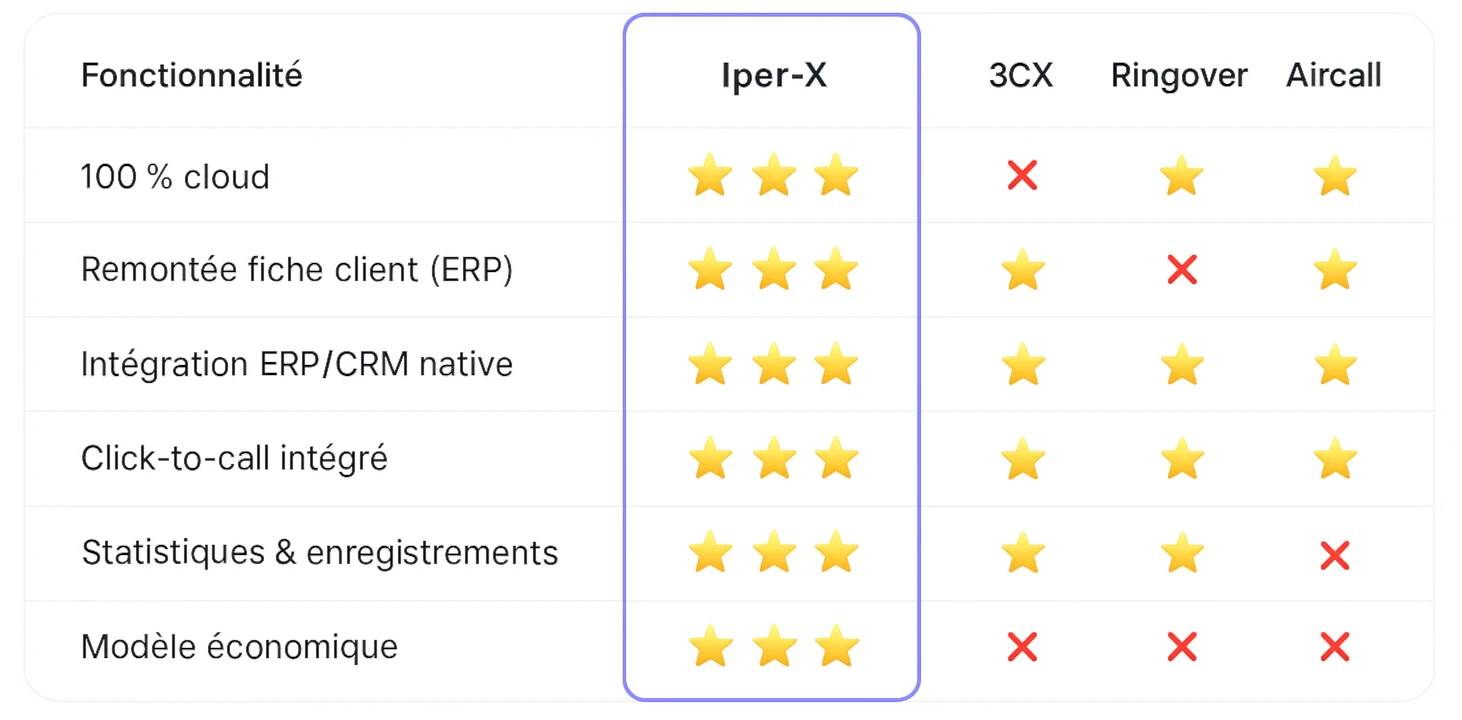Click the Aircall column header
Viewport: 1462px width, 720px height.
tap(1334, 76)
